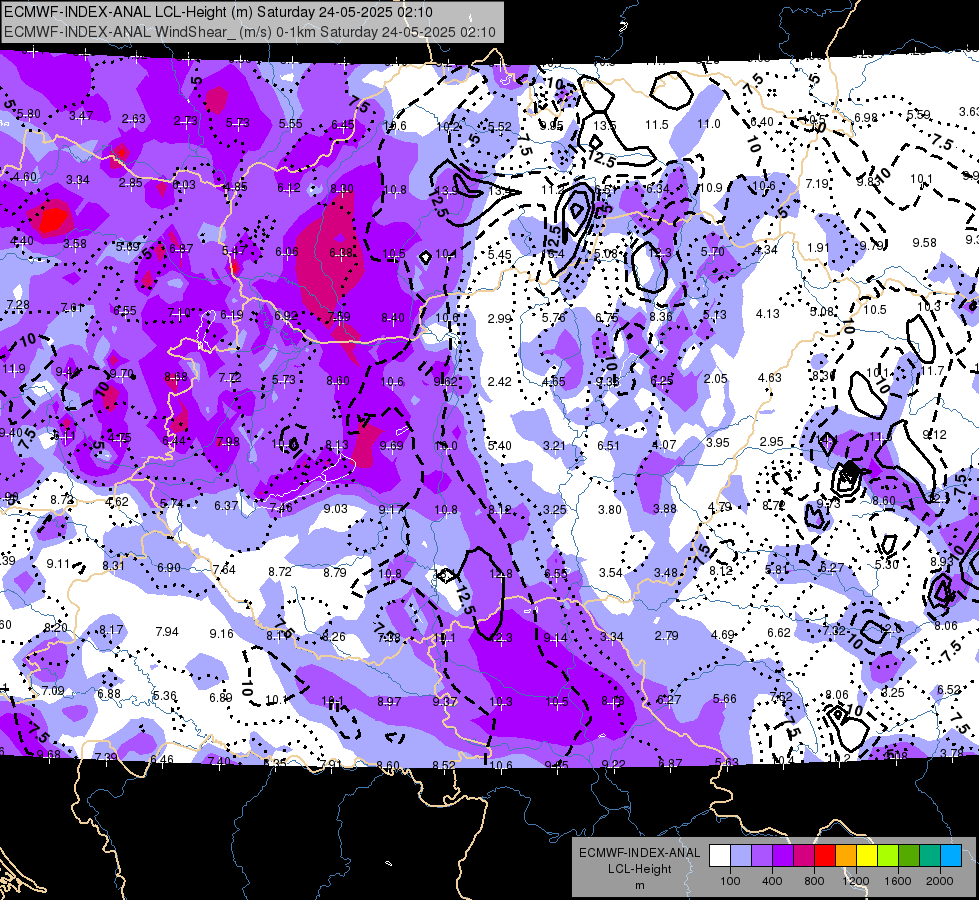Click the map value 9.16
Screen dimensions: 979x900
(x=222, y=634)
